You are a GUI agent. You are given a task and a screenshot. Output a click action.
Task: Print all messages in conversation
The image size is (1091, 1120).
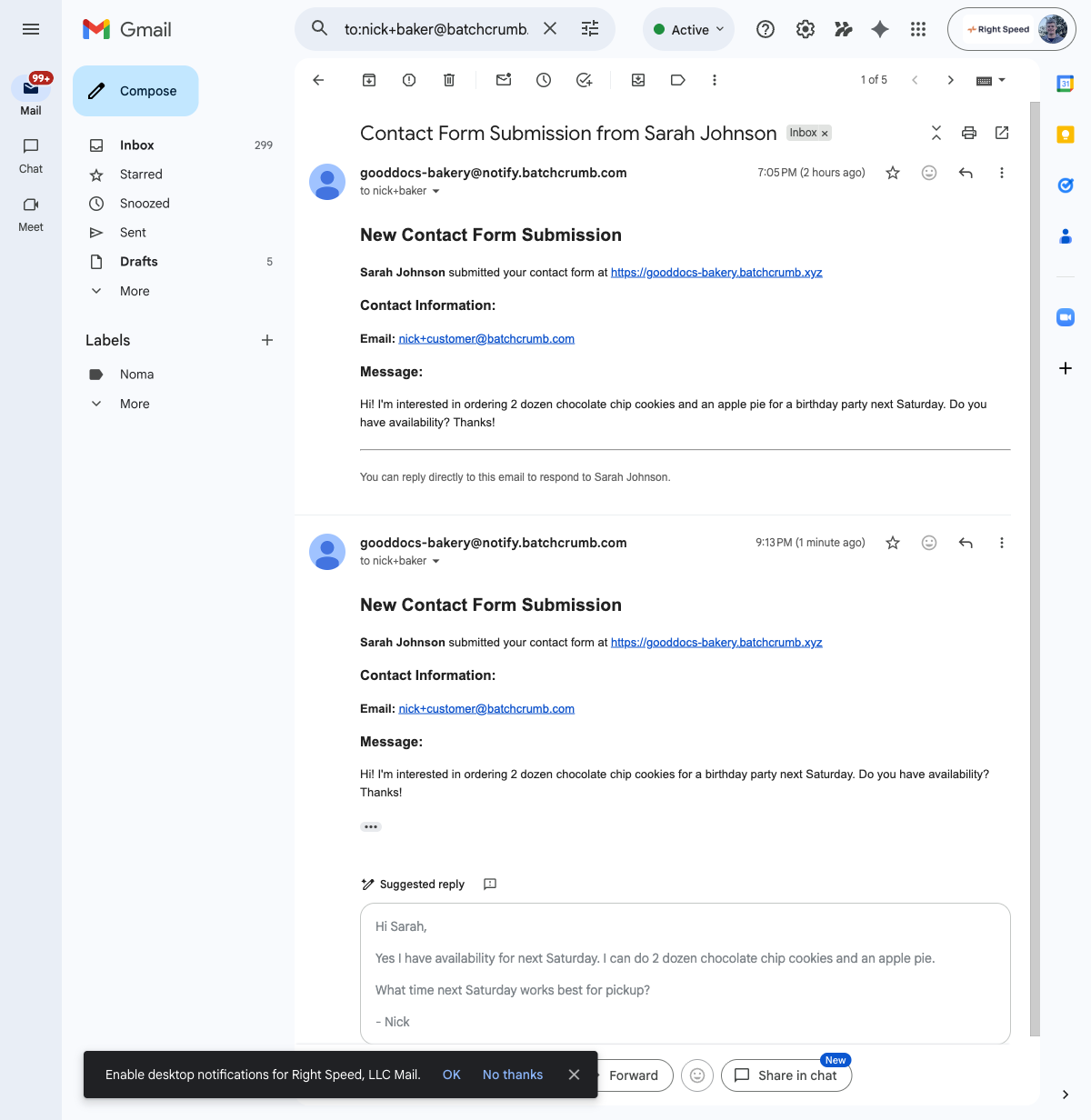pyautogui.click(x=969, y=133)
